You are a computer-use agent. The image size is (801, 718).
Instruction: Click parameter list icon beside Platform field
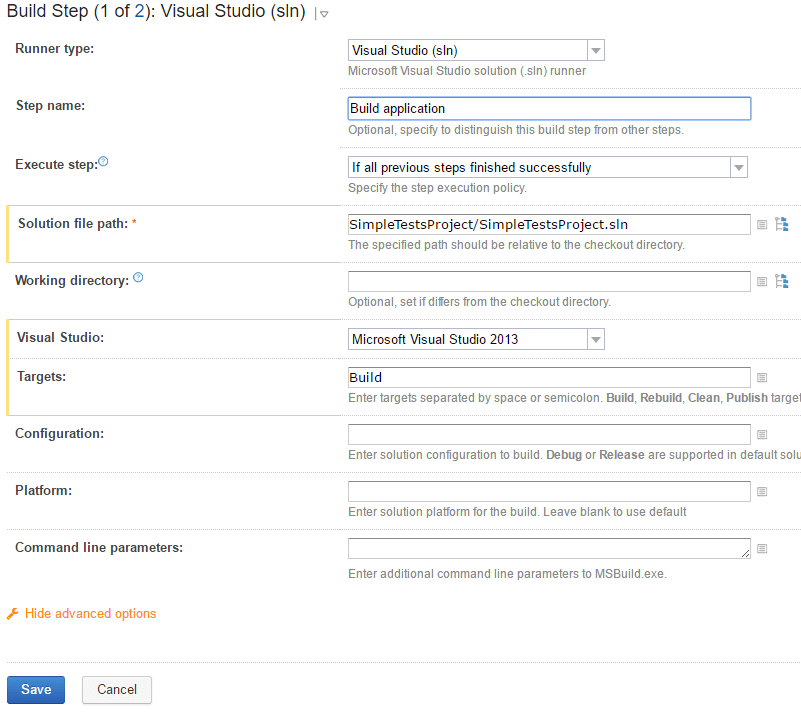click(x=762, y=492)
